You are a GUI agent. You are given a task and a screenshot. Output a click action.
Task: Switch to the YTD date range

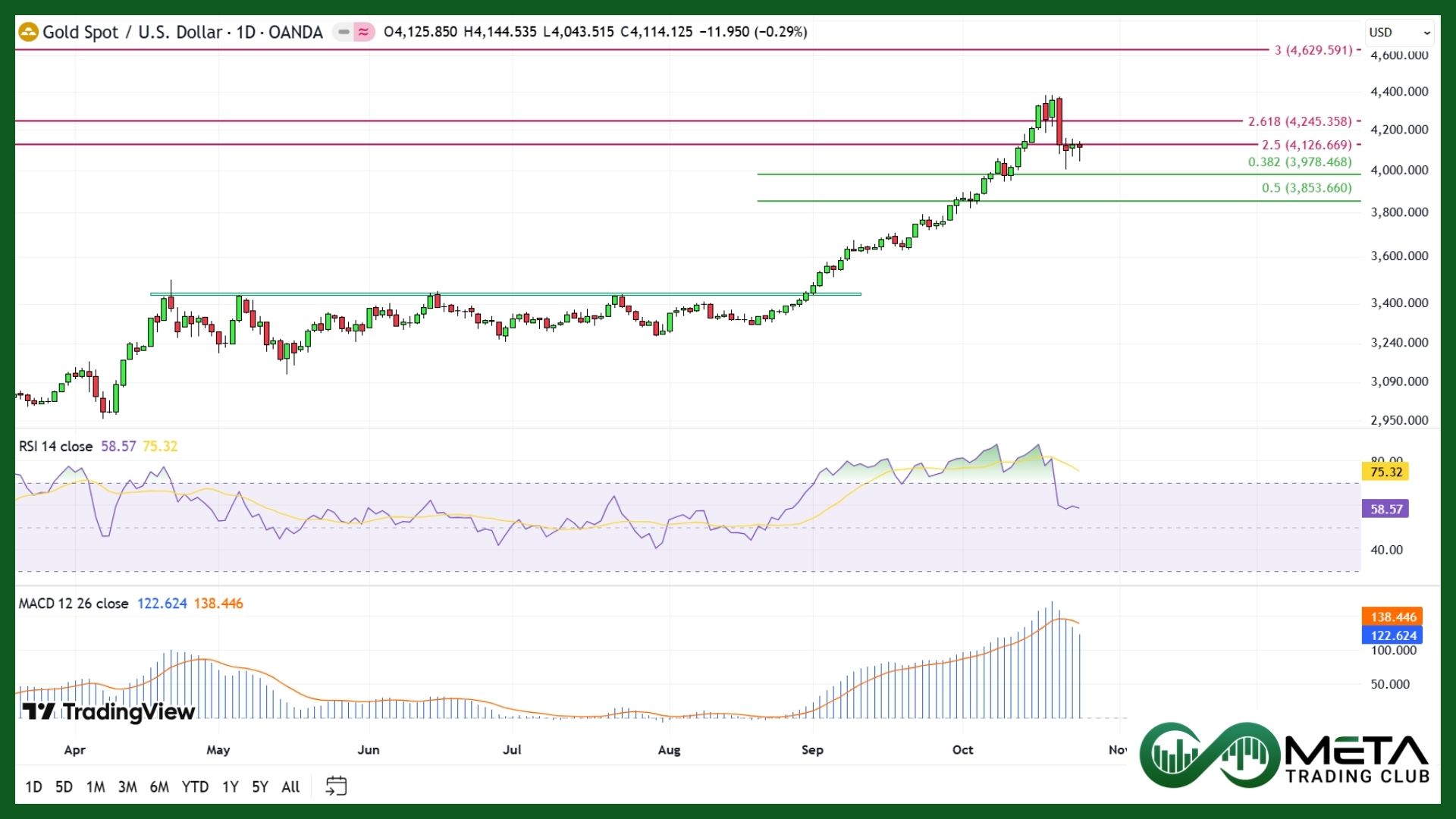click(195, 786)
